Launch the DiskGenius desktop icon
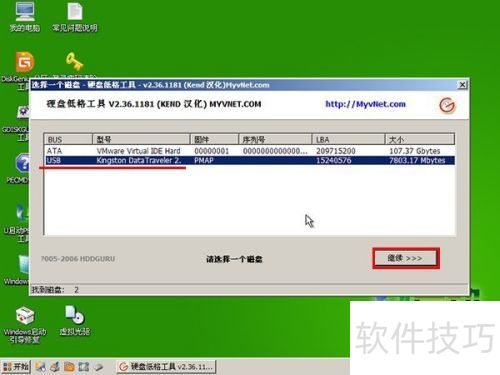500x375 pixels. tap(25, 62)
